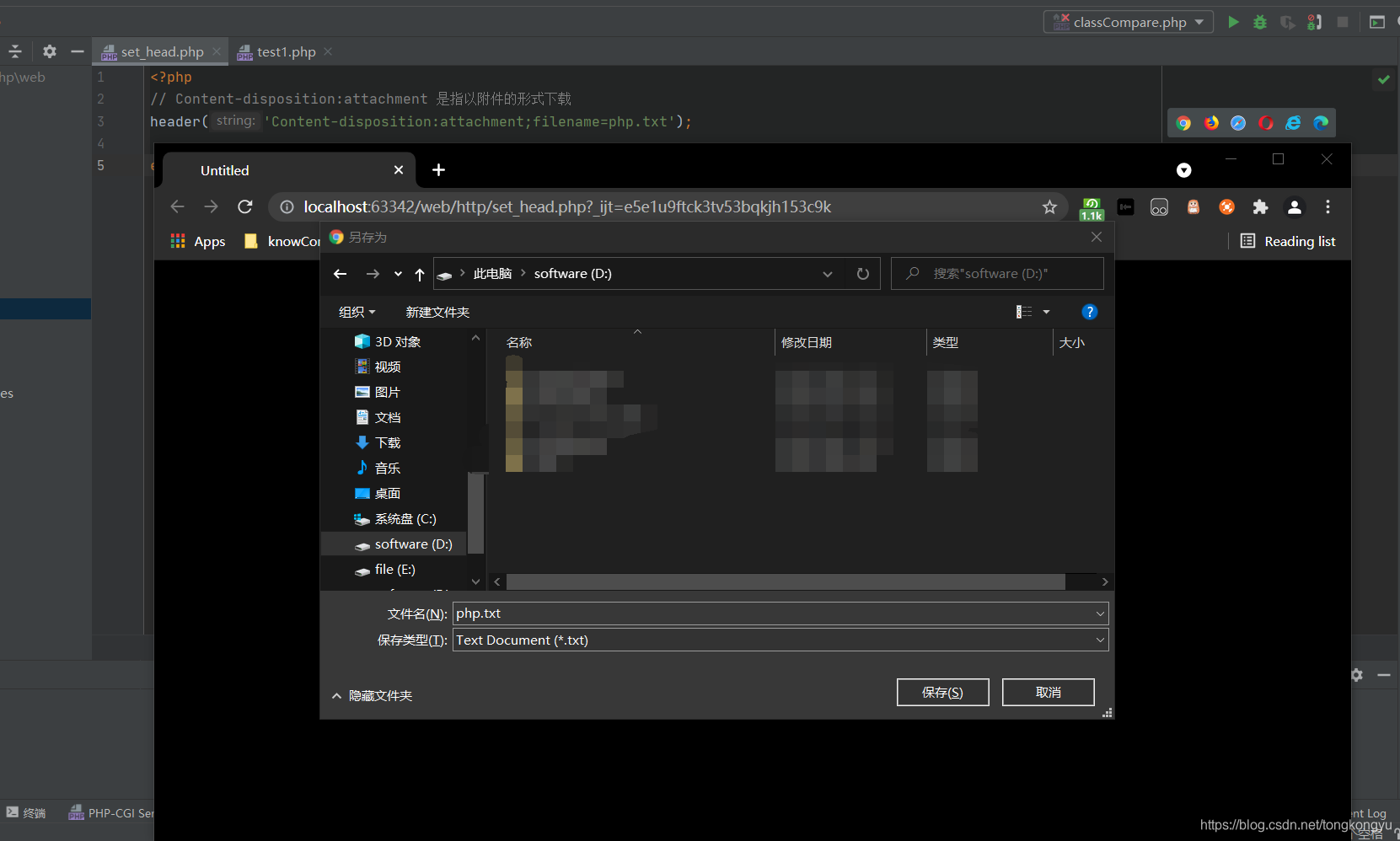Close the Untitled Chrome tab
The width and height of the screenshot is (1400, 841).
(x=399, y=170)
